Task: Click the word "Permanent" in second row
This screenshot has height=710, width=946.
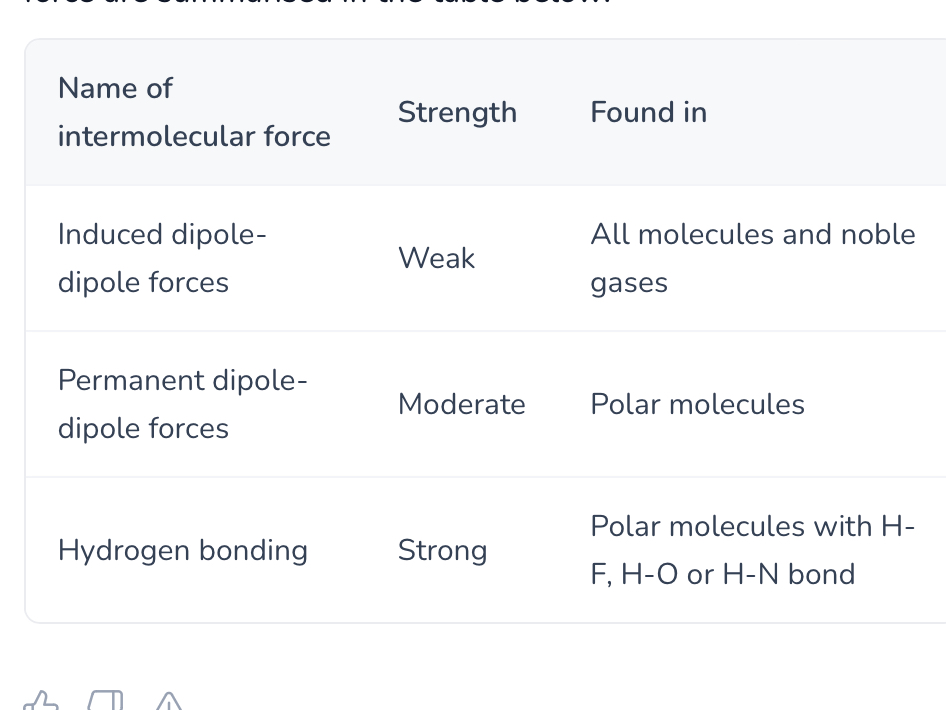Action: (127, 380)
